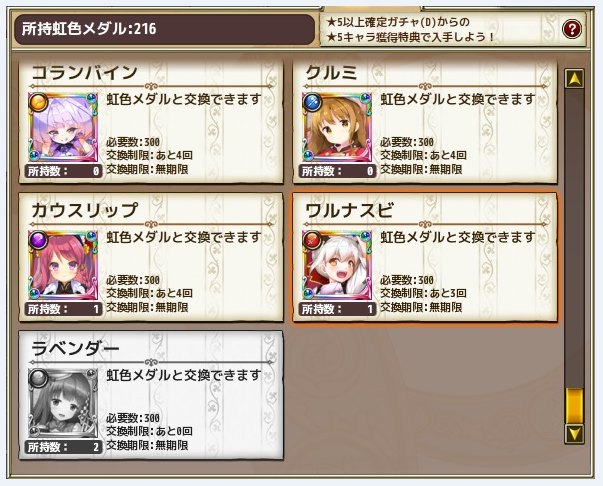Click the purple attribute icon on カウスリップ

click(x=38, y=240)
